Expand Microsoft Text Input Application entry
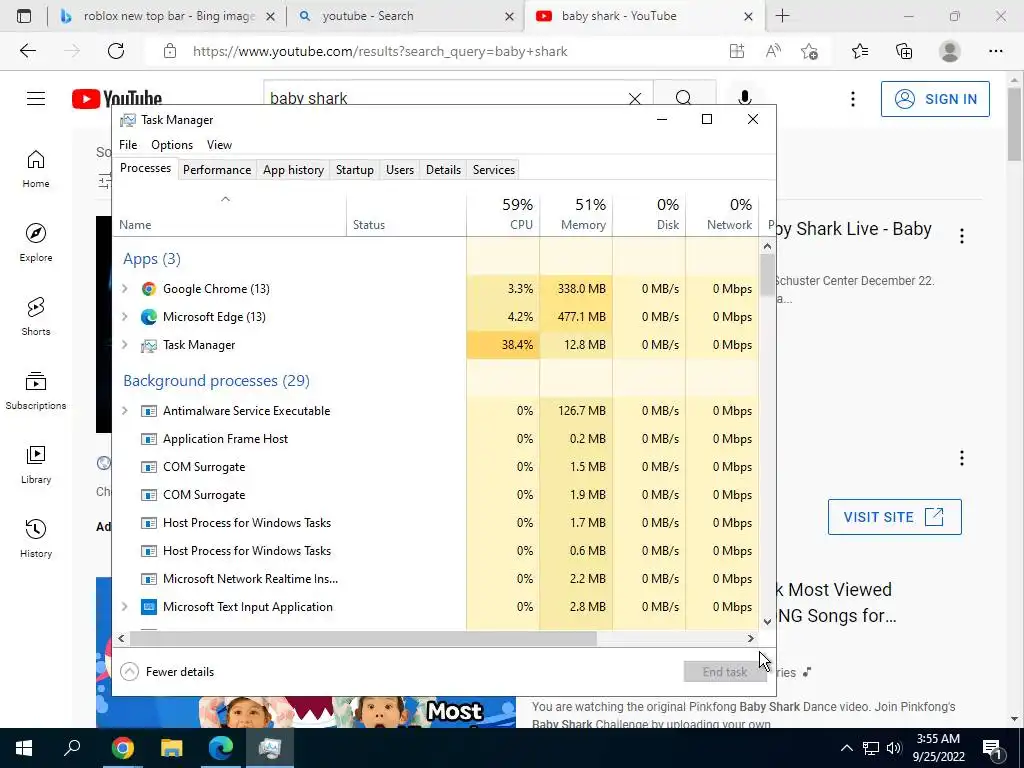Image resolution: width=1024 pixels, height=768 pixels. pyautogui.click(x=125, y=607)
